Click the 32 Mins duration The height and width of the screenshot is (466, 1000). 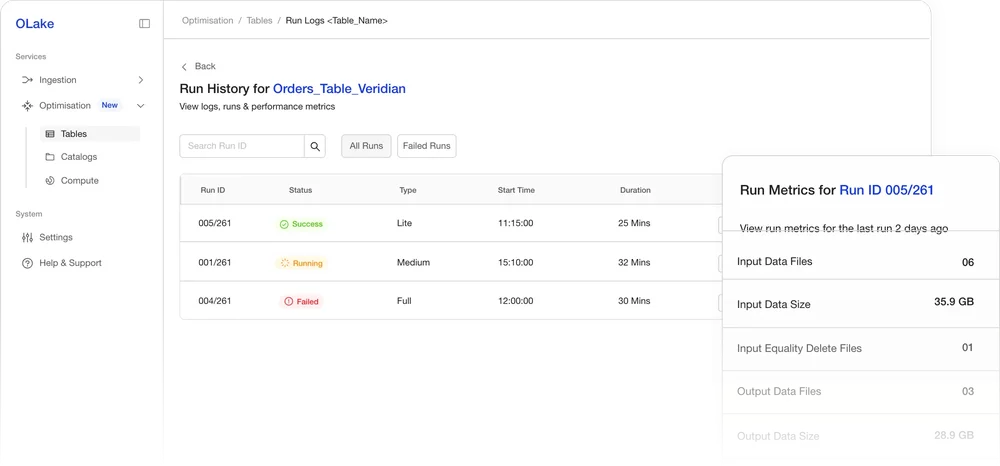634,263
